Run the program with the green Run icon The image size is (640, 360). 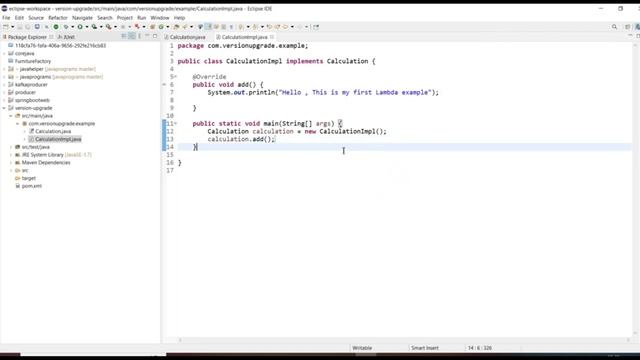coord(80,27)
